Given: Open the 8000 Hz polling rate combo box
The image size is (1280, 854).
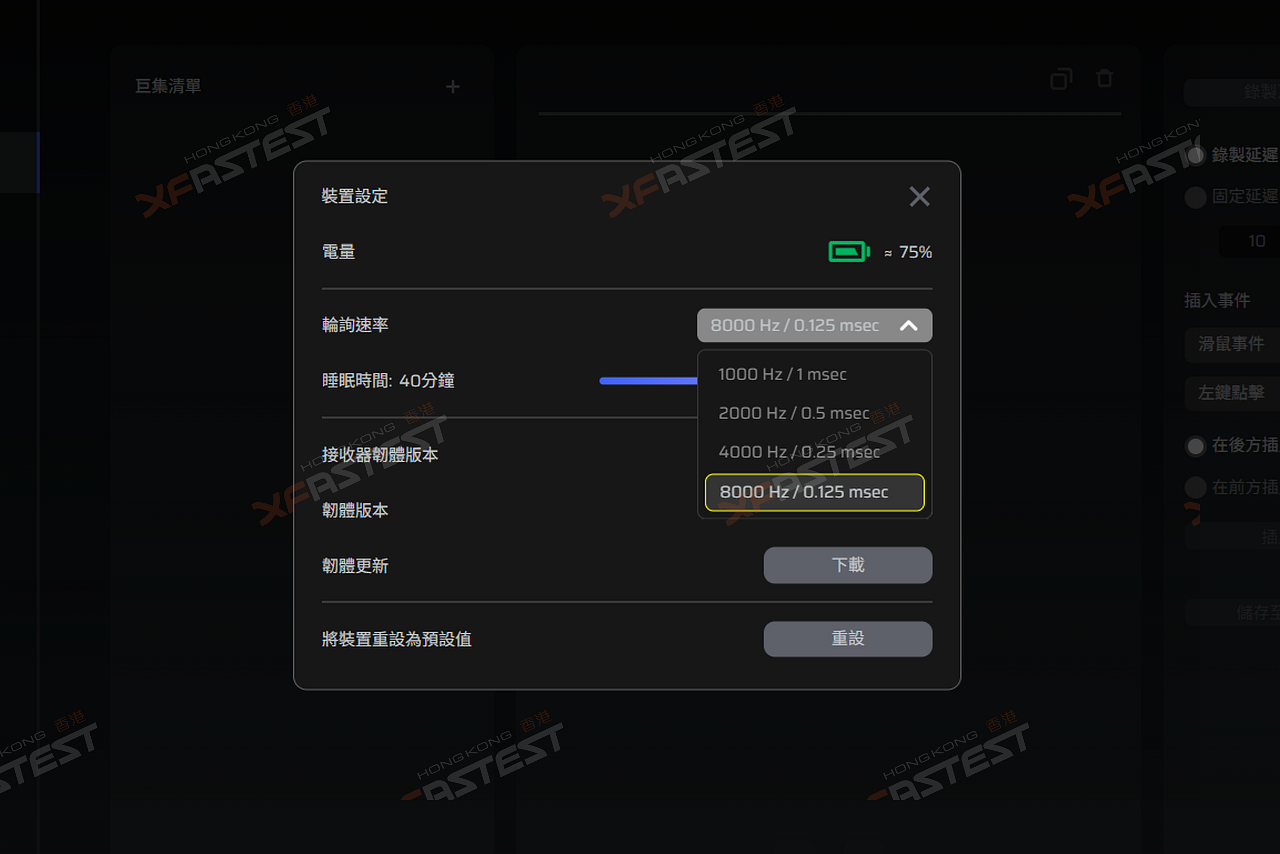Looking at the screenshot, I should (815, 326).
